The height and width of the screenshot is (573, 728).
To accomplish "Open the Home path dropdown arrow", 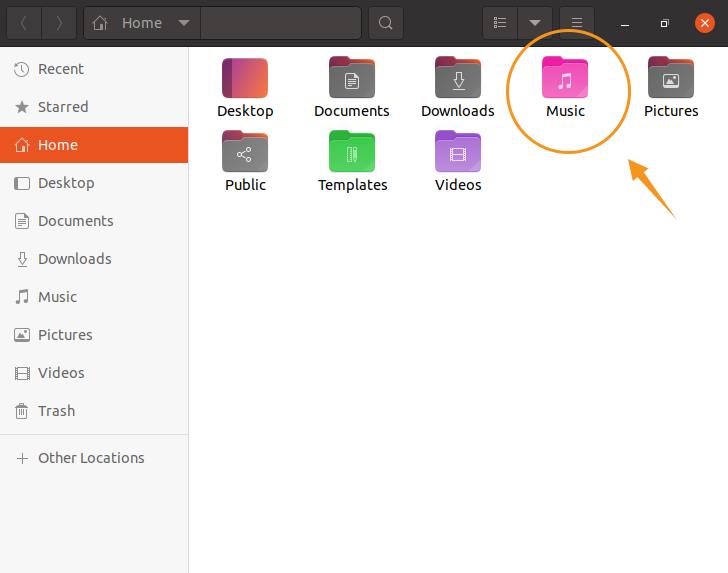I will coord(184,23).
